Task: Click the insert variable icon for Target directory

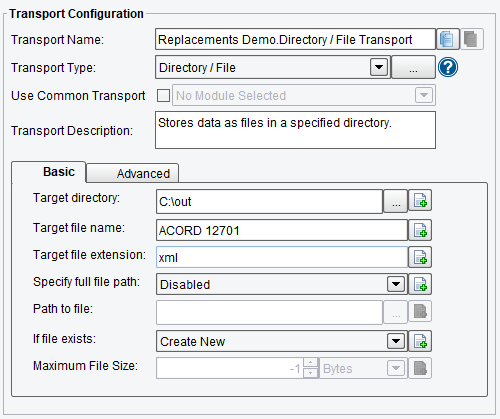Action: (420, 201)
